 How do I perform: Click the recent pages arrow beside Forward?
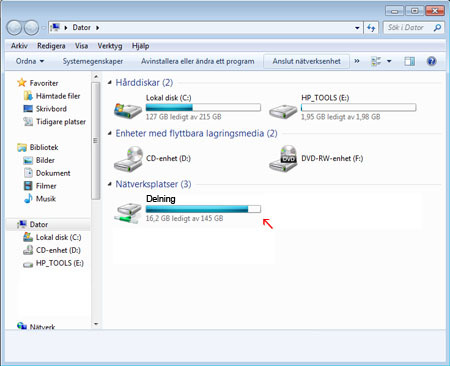tap(43, 28)
